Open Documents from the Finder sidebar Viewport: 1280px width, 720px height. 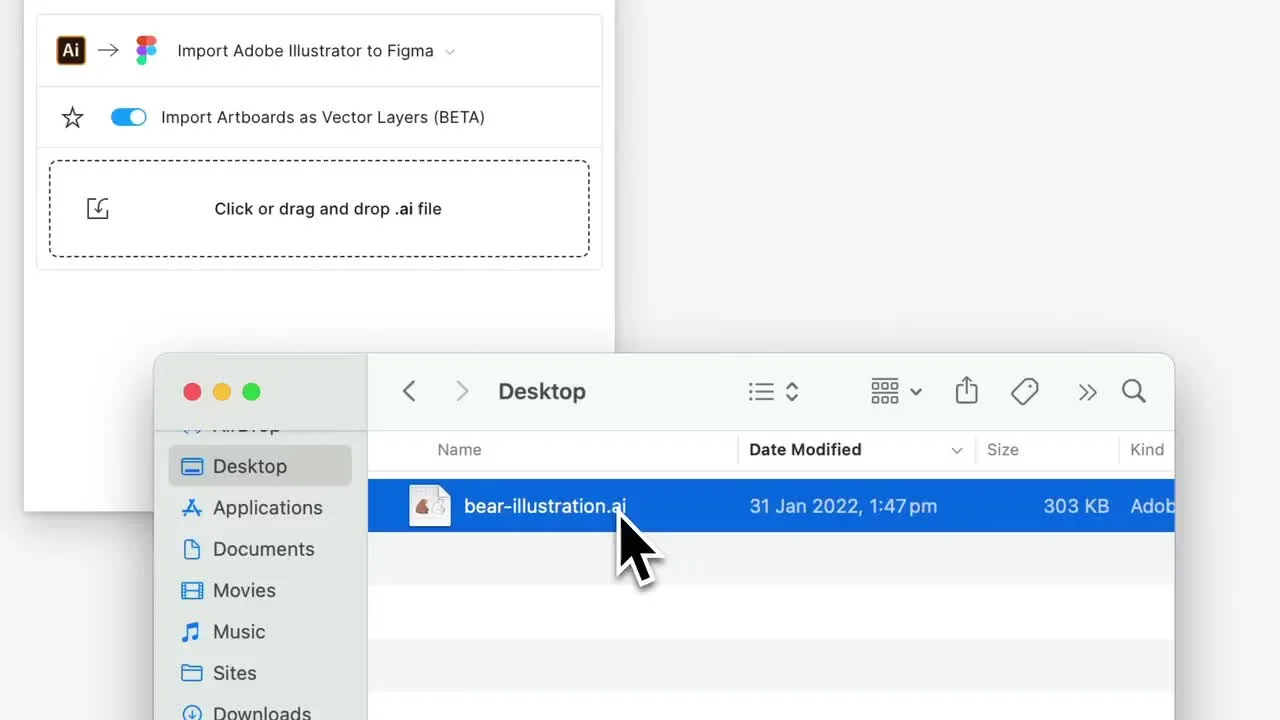[263, 549]
